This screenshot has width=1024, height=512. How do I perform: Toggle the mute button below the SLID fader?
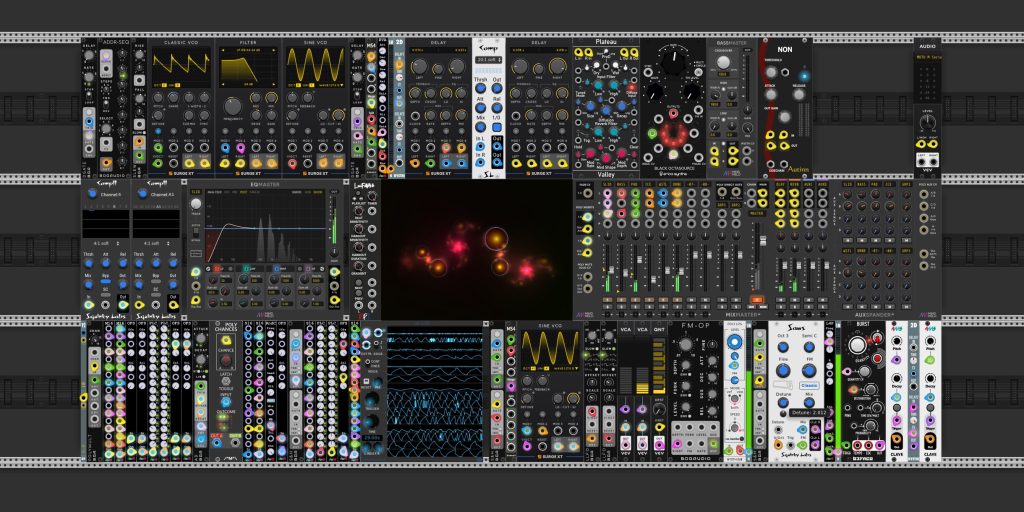(608, 300)
